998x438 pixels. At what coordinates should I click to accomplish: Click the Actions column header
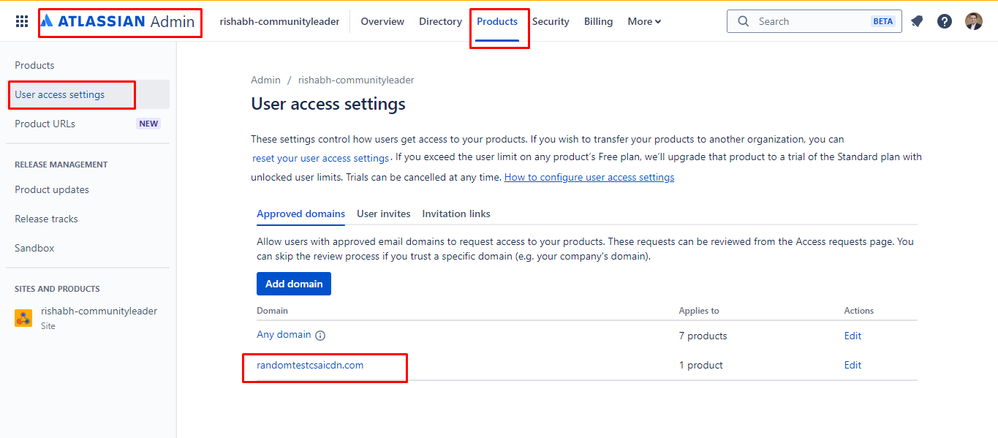(859, 311)
